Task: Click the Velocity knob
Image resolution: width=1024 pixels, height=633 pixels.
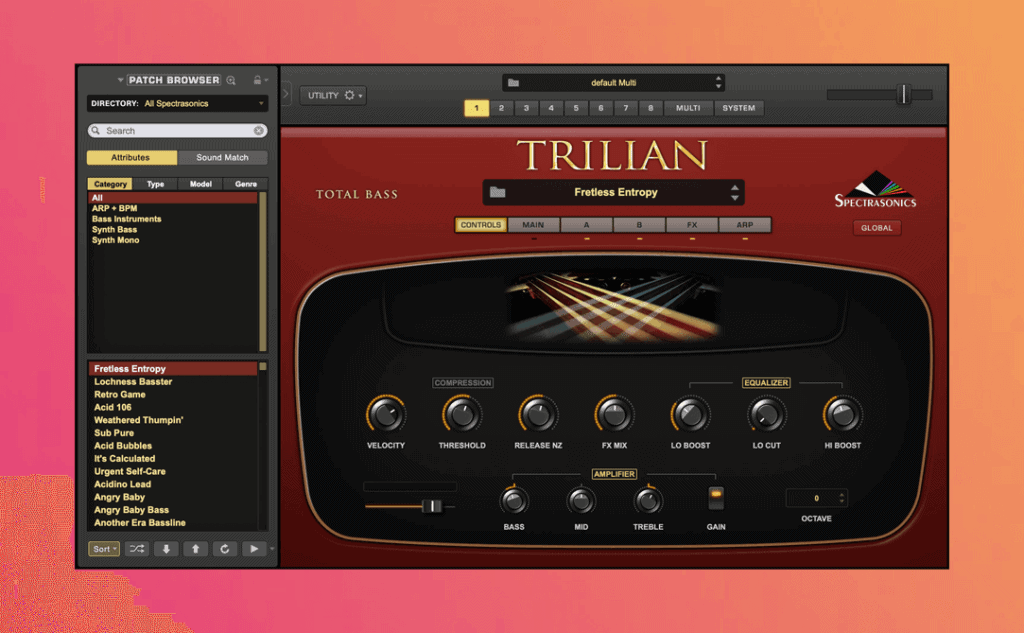Action: [386, 415]
